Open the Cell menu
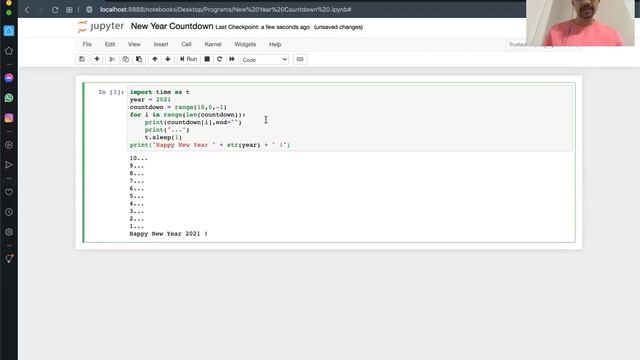This screenshot has width=640, height=360. pos(187,44)
